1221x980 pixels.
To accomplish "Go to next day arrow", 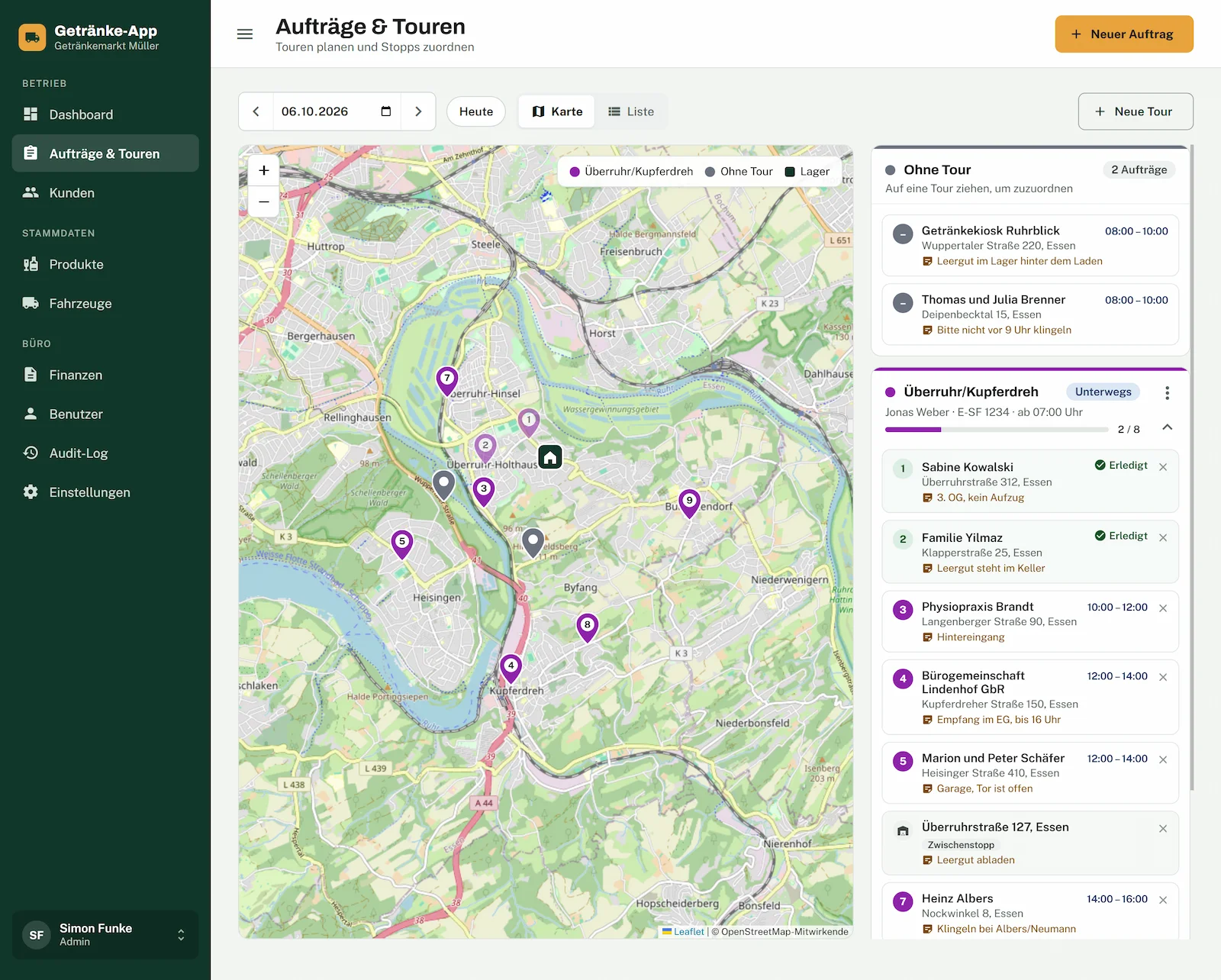I will pos(418,111).
